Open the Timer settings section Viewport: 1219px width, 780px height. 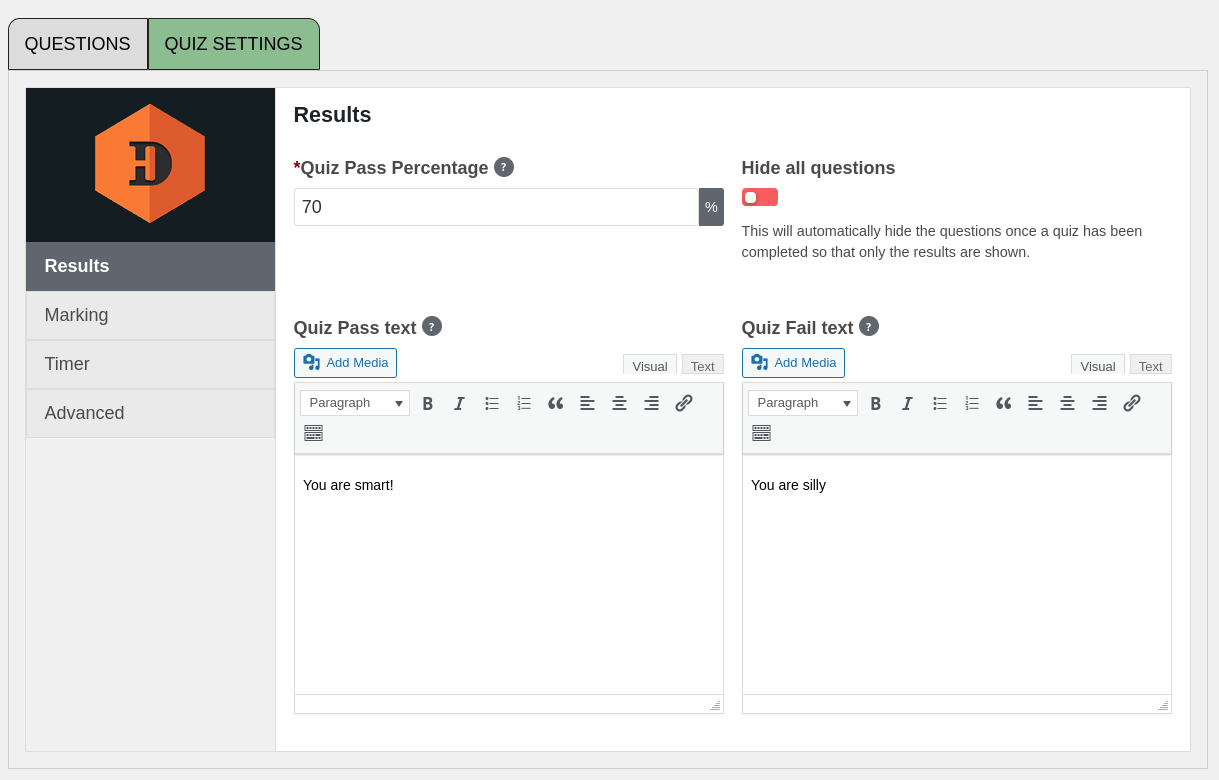pyautogui.click(x=150, y=364)
